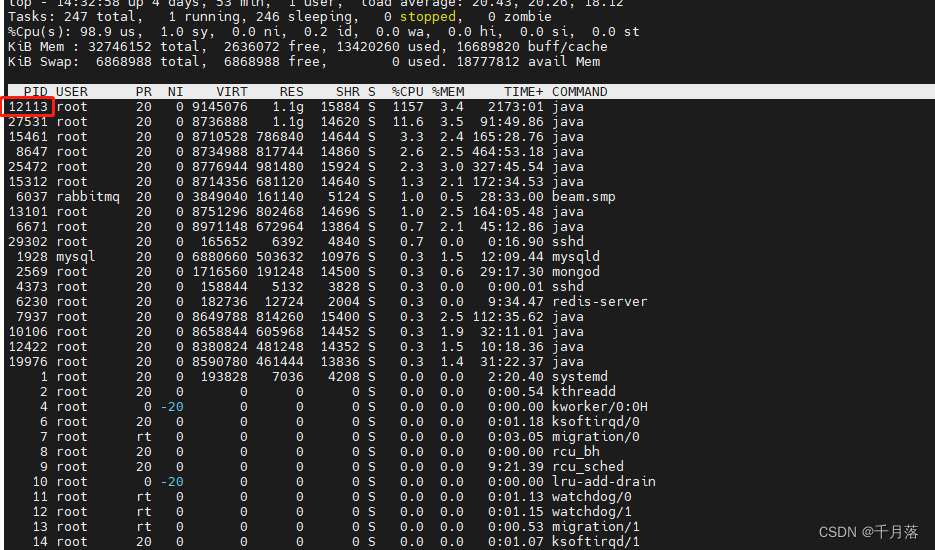
Task: Click PID 4373 in the list
Action: (32, 287)
